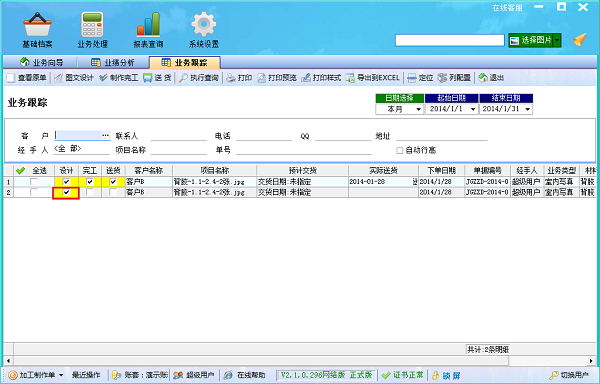Select the 业务跟踪 tab
This screenshot has width=600, height=384.
[x=185, y=62]
